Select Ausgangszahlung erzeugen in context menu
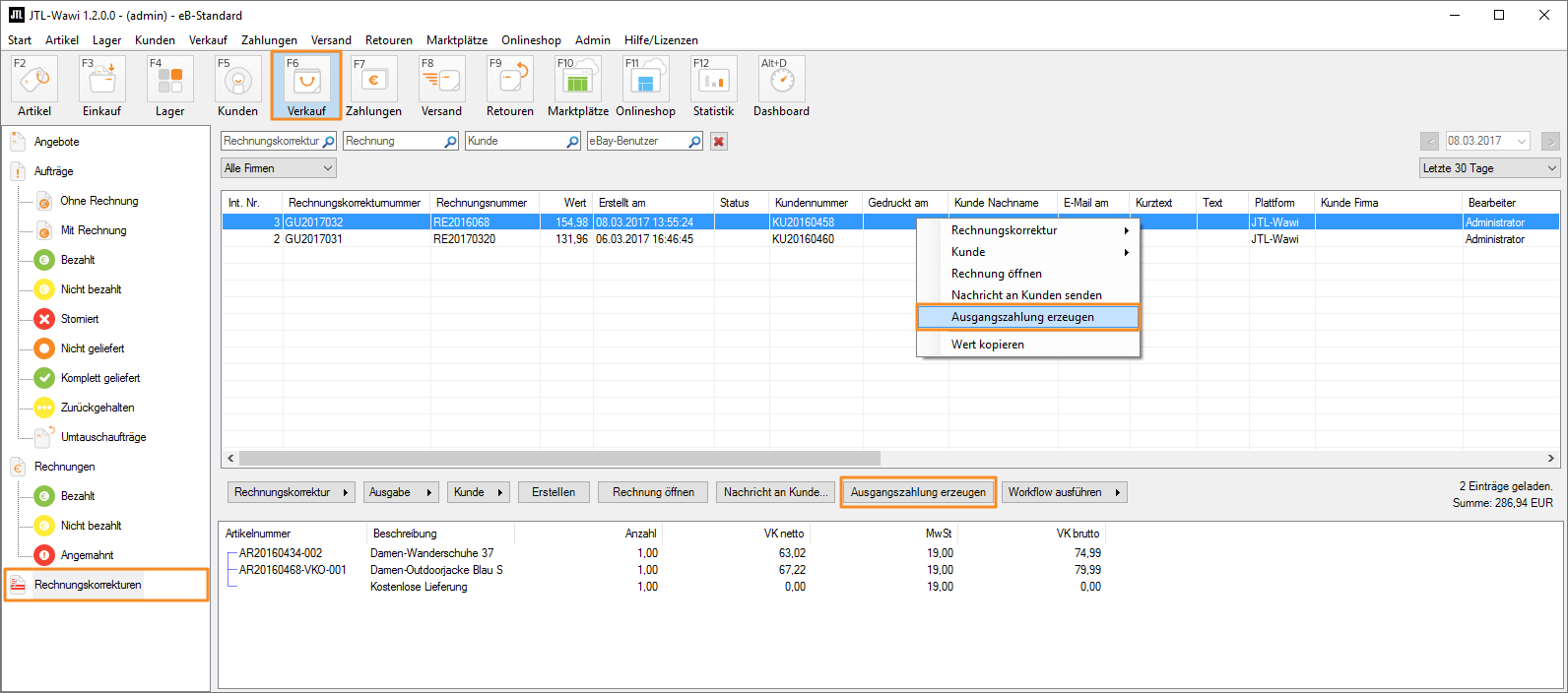 (x=1027, y=317)
